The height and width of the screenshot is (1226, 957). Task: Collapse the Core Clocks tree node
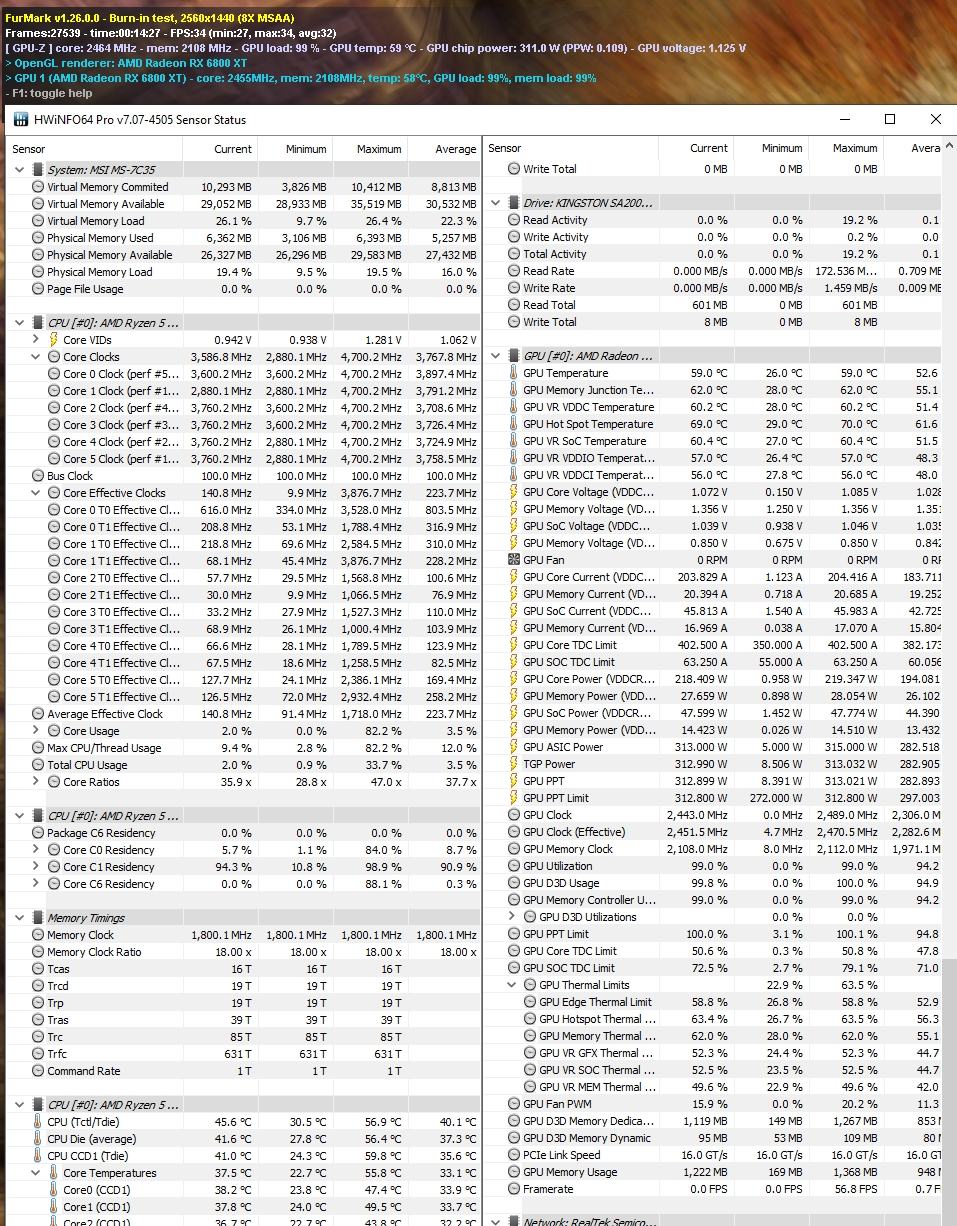(36, 357)
